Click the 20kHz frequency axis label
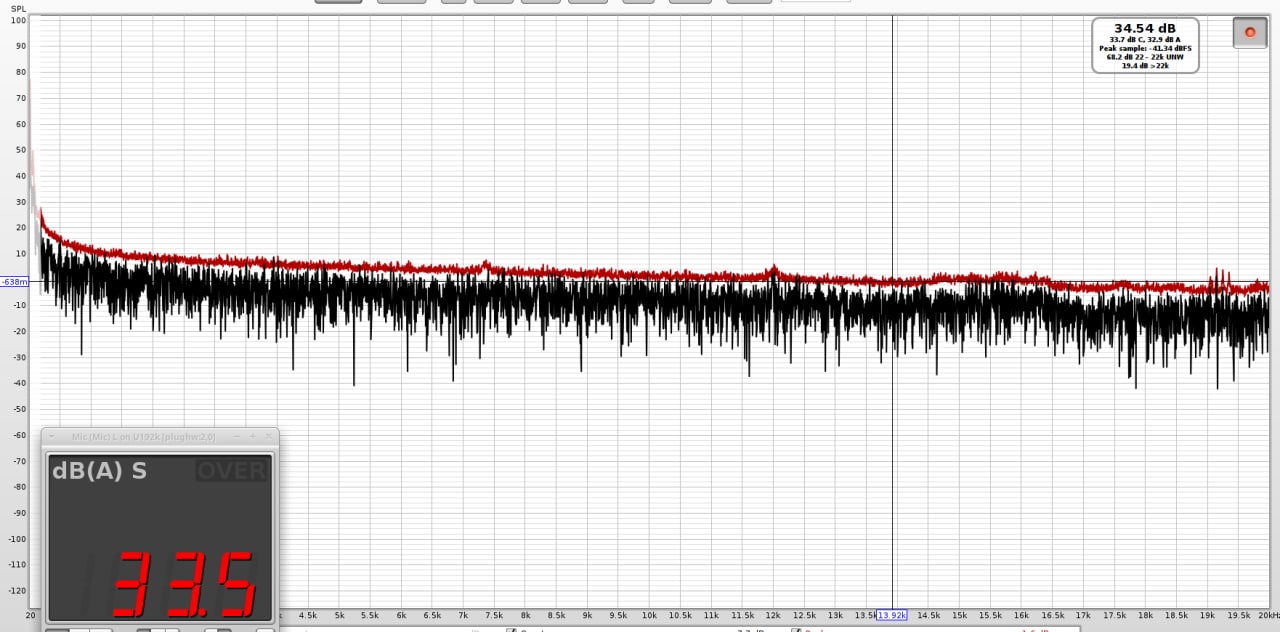This screenshot has height=632, width=1280. click(x=1268, y=616)
